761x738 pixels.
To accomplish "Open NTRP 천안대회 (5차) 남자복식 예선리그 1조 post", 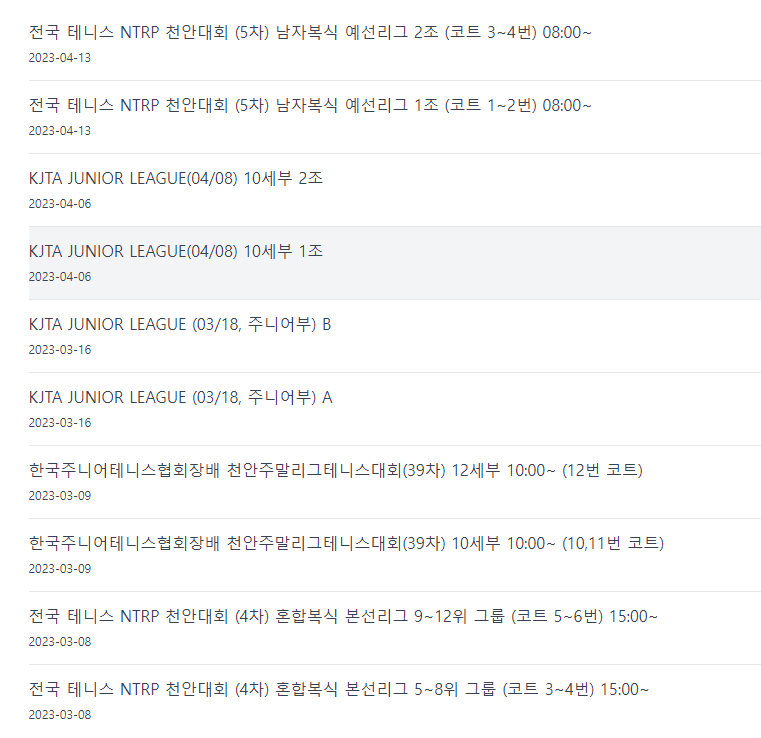I will [x=310, y=105].
